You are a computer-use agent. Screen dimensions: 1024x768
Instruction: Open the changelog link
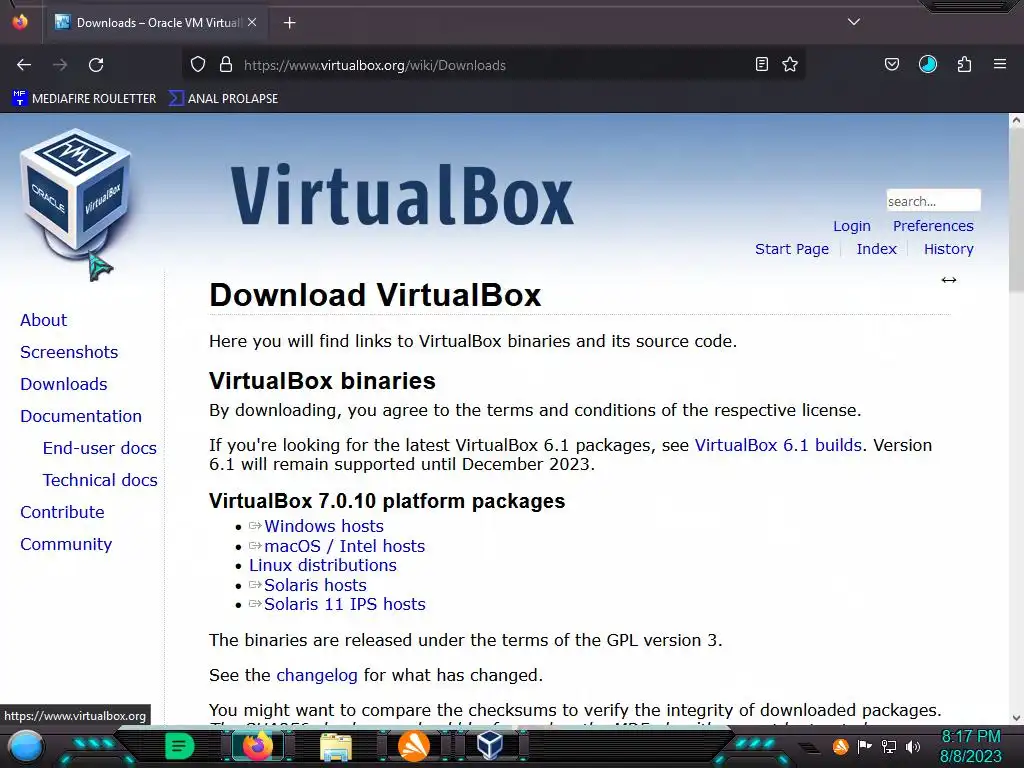tap(317, 675)
